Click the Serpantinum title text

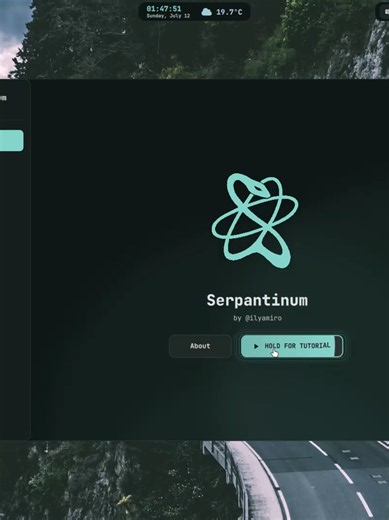point(257,300)
